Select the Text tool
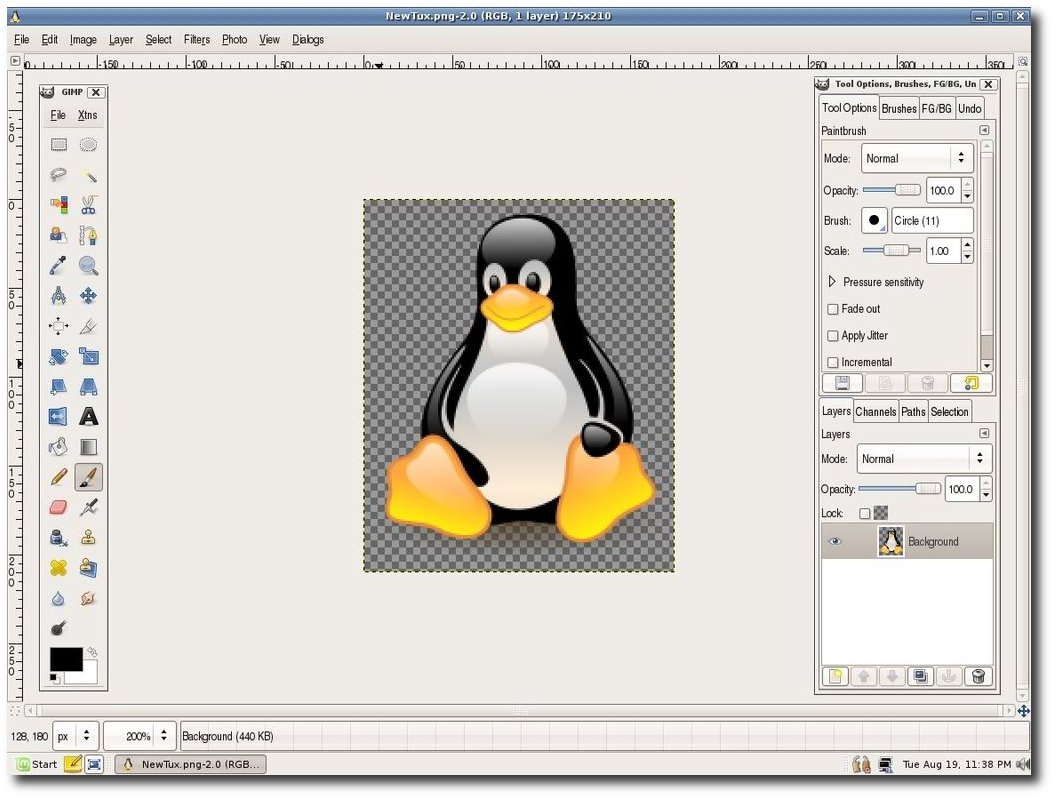Image resolution: width=1054 pixels, height=798 pixels. (88, 417)
